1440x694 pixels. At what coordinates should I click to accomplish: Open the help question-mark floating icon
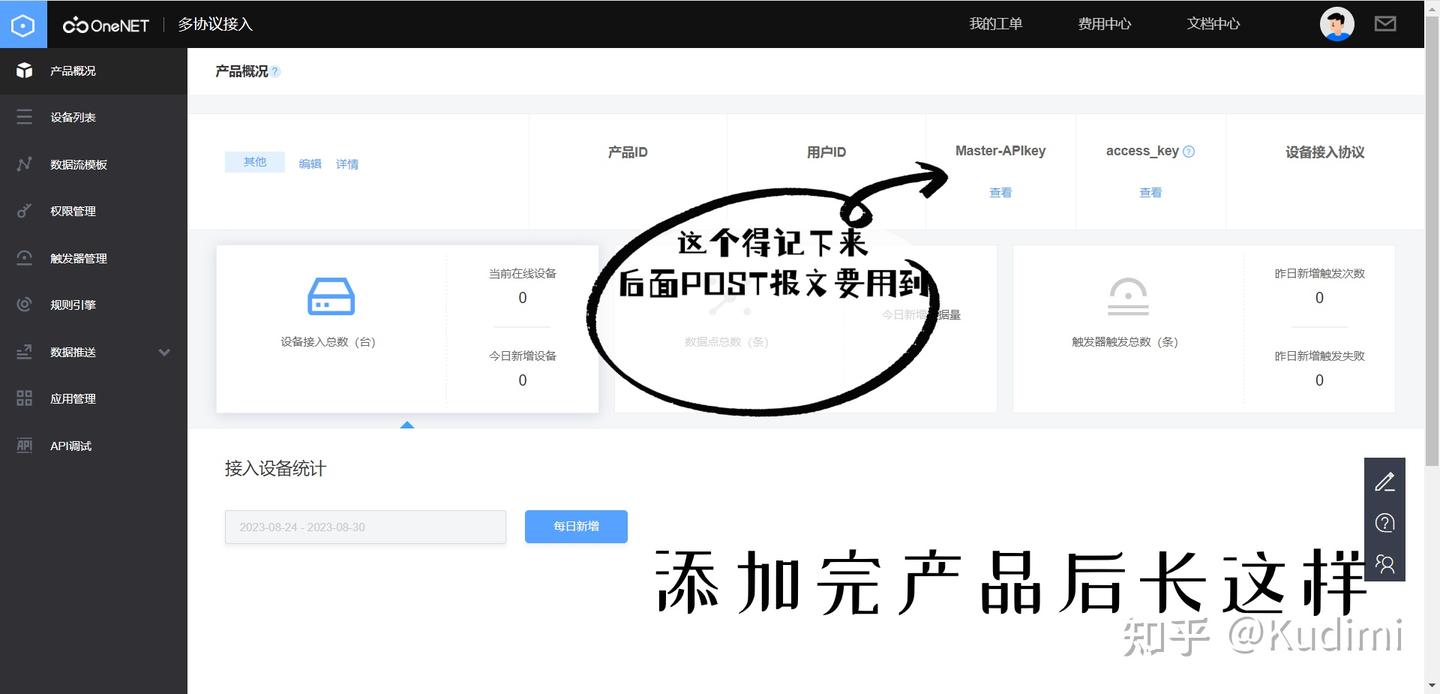coord(1385,522)
